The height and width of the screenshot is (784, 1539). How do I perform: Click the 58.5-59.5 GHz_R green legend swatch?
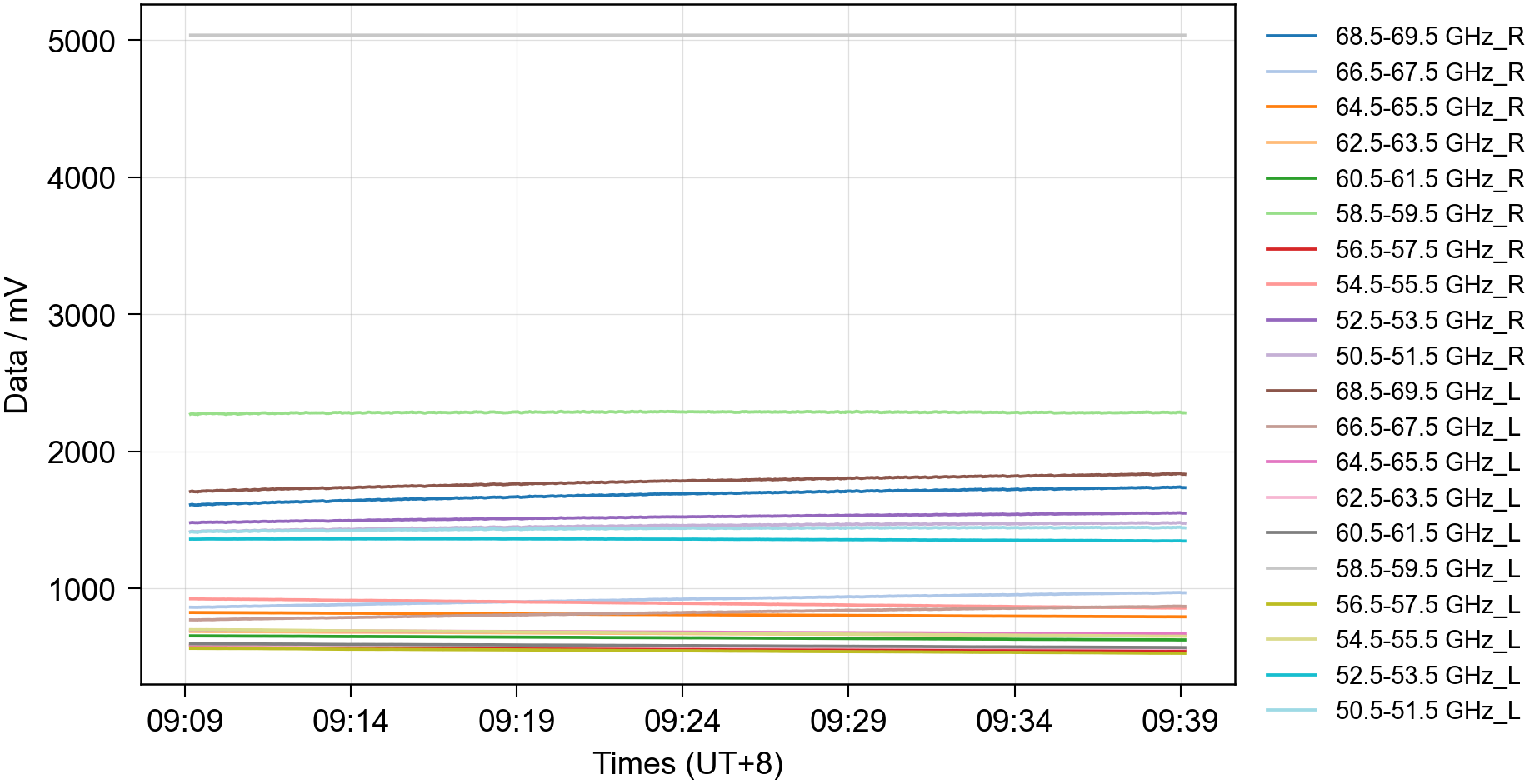[1291, 214]
